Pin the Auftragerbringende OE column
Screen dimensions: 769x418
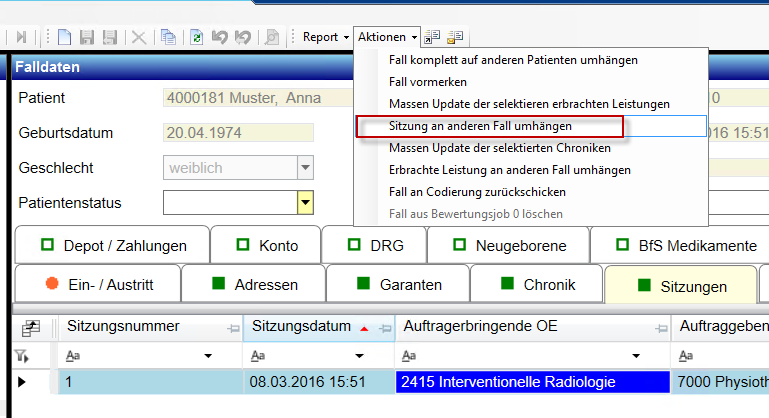661,328
